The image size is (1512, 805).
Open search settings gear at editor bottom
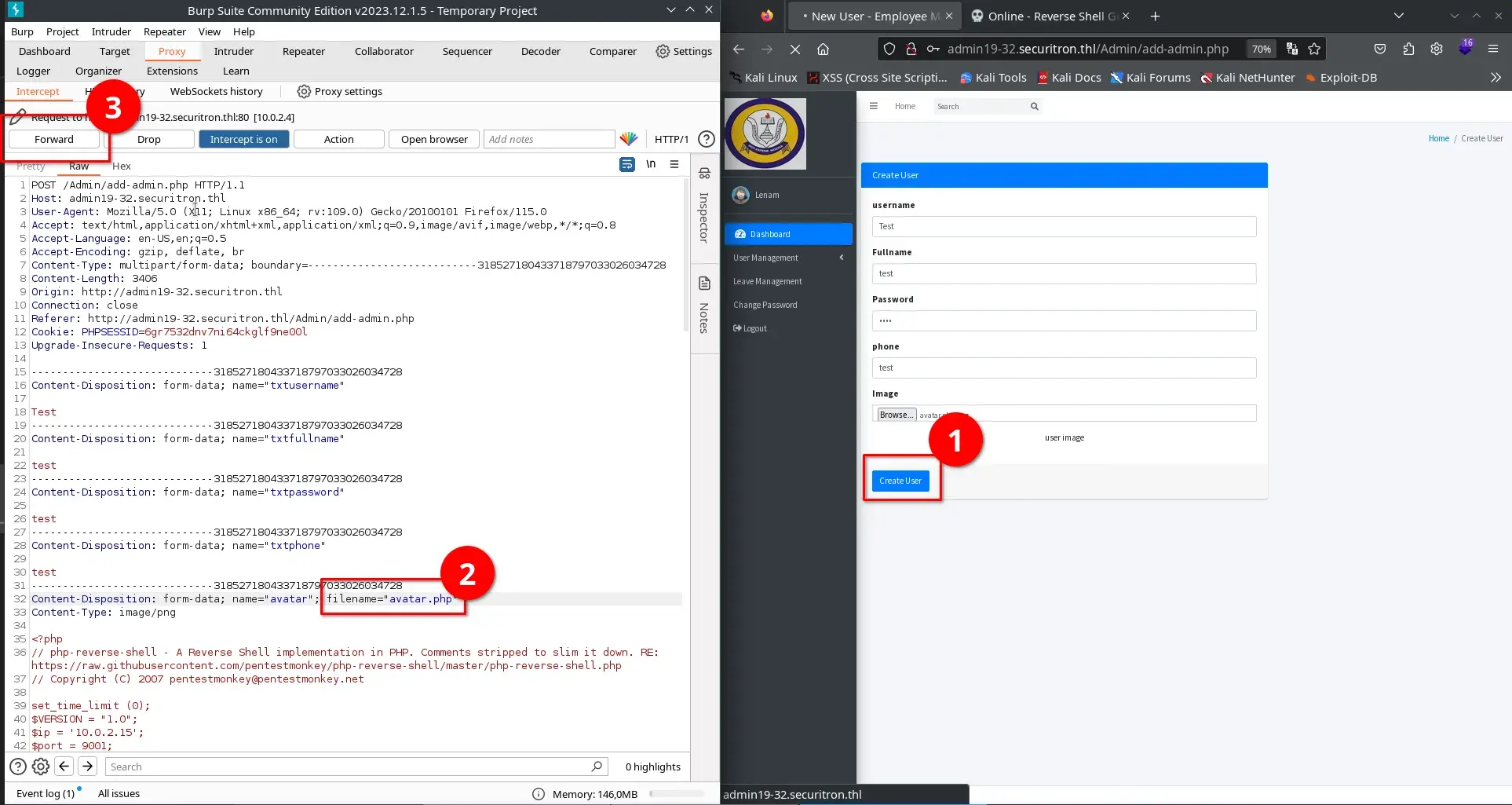tap(41, 767)
